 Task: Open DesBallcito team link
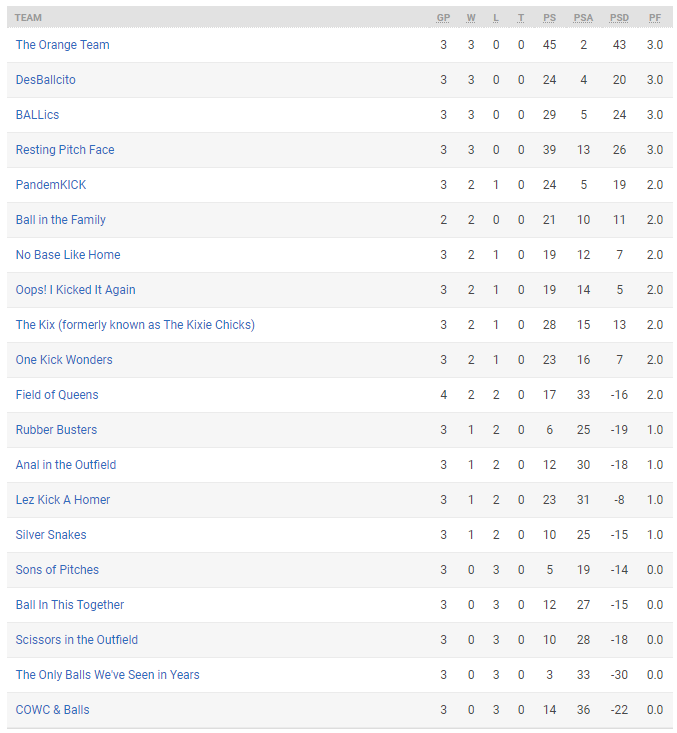click(46, 80)
